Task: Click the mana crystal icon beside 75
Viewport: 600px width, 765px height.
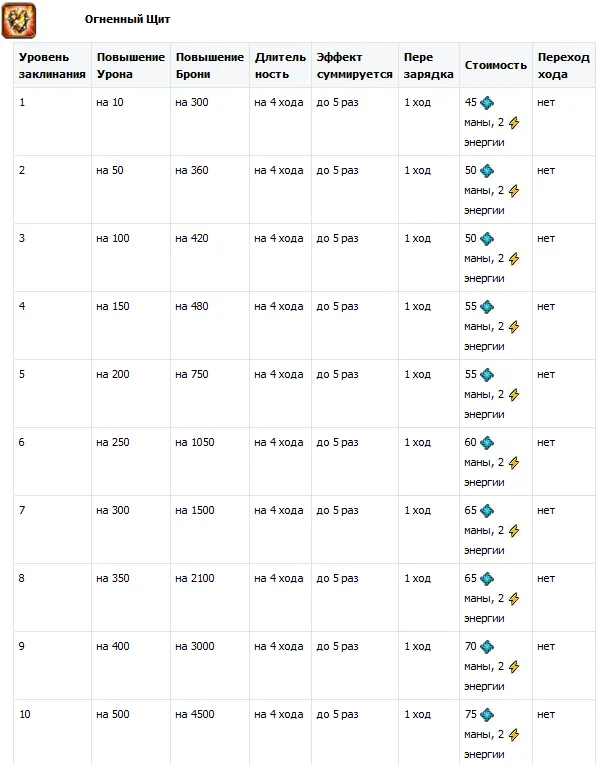Action: point(487,714)
